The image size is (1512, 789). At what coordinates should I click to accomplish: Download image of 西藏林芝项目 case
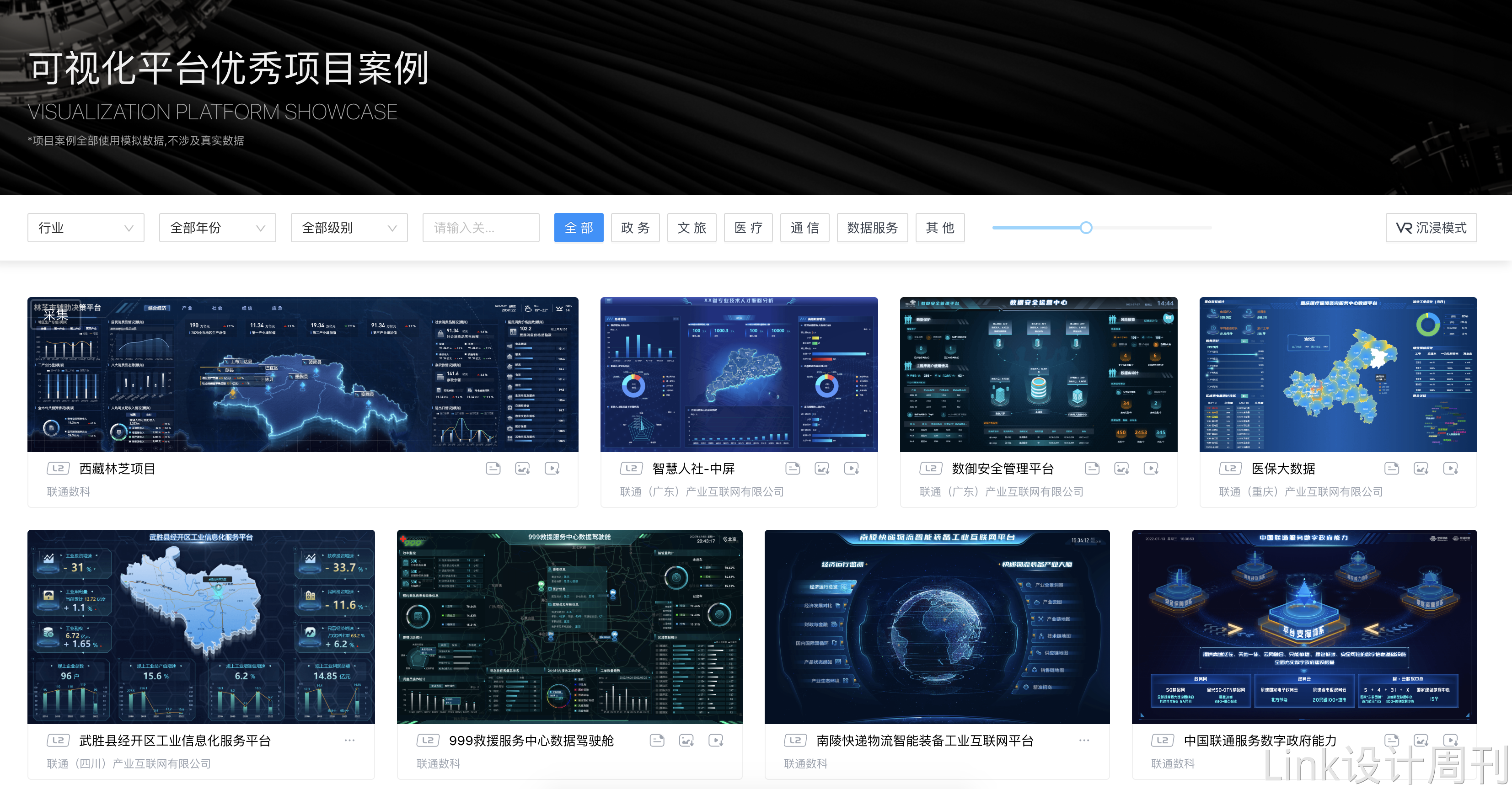[522, 468]
